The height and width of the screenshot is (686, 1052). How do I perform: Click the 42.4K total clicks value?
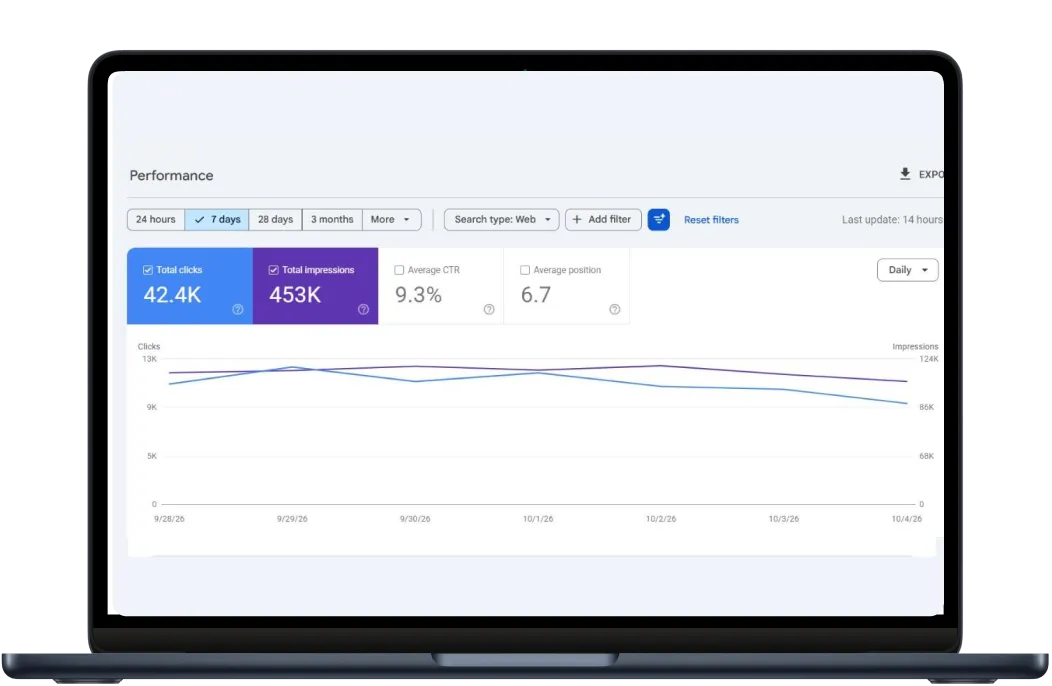pyautogui.click(x=172, y=295)
